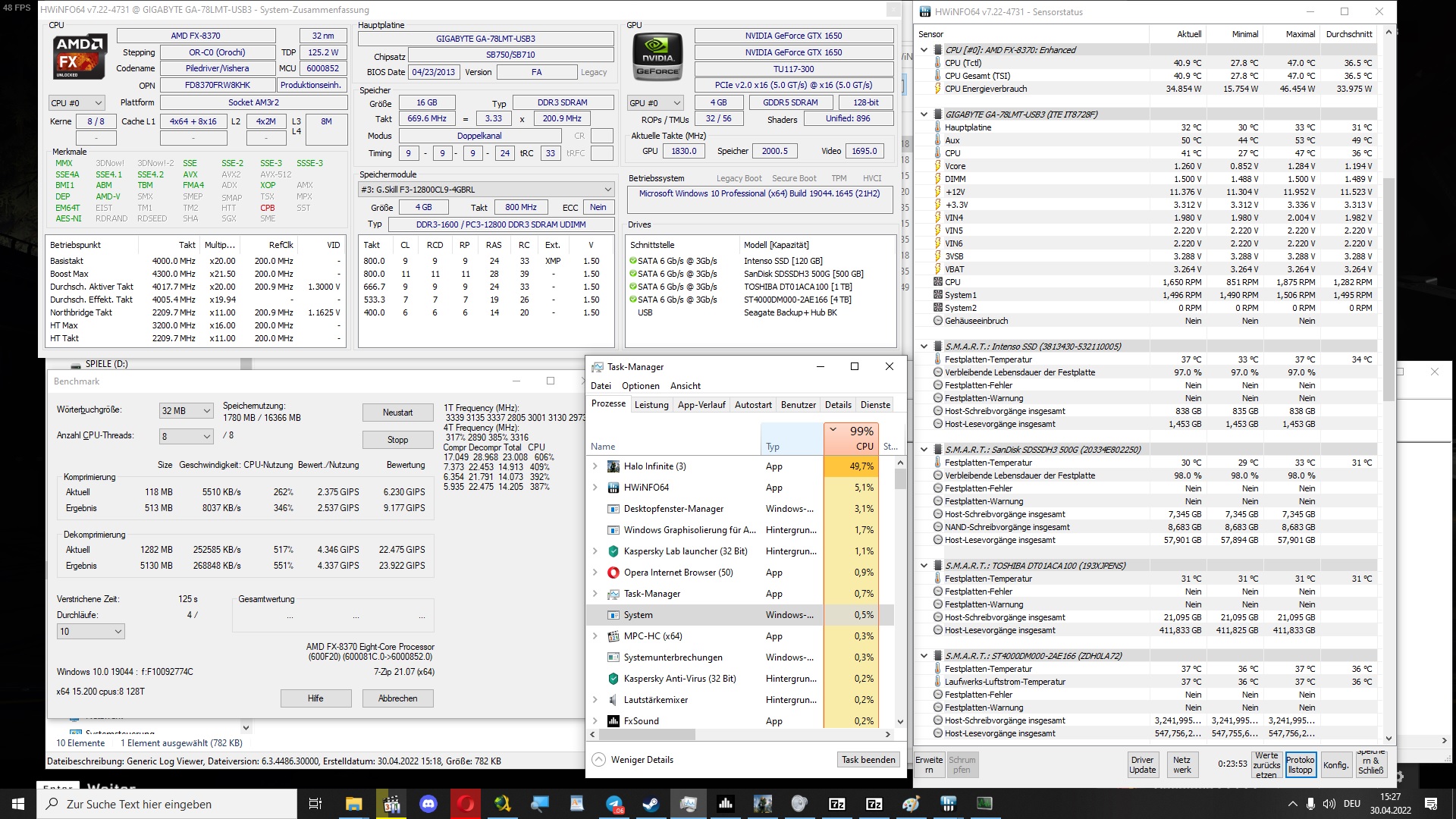This screenshot has width=1456, height=819.
Task: Open the Optionen menu in Task-Manager
Action: click(640, 386)
